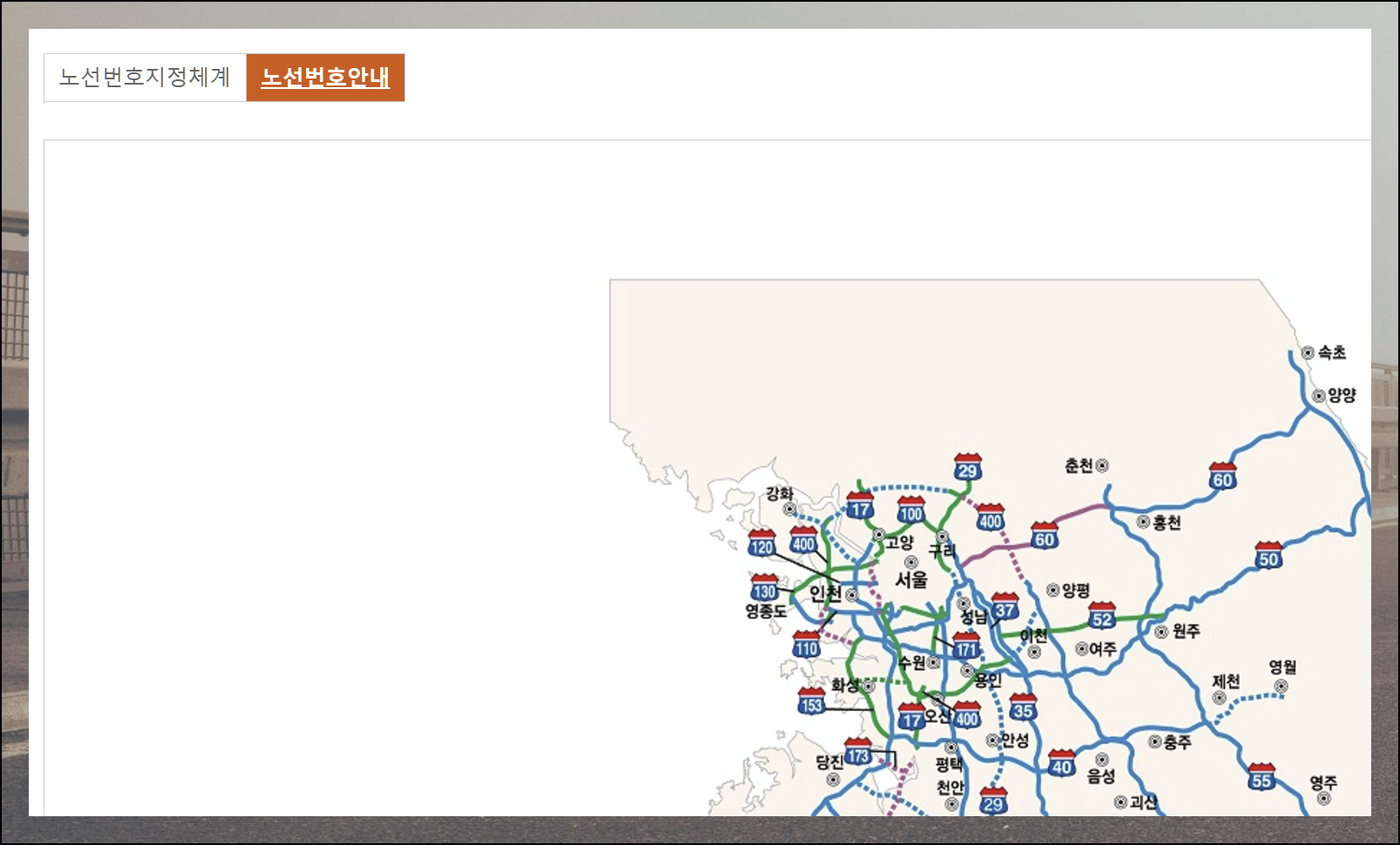Select the route 52 highway shield
The width and height of the screenshot is (1400, 845).
pos(1102,616)
